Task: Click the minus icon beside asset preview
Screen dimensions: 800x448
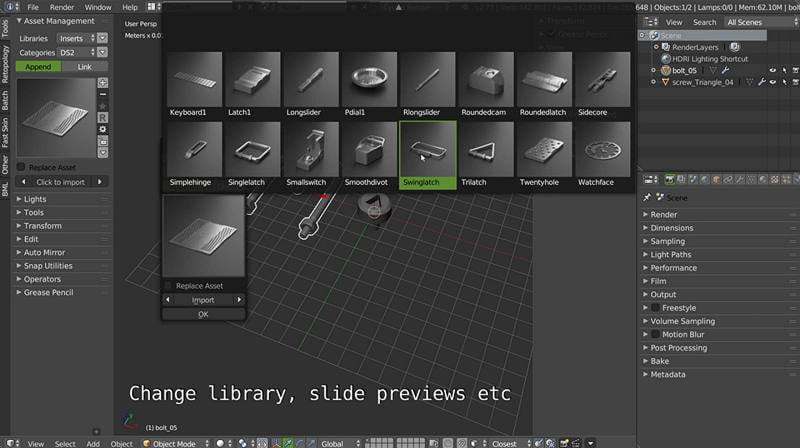Action: click(103, 94)
